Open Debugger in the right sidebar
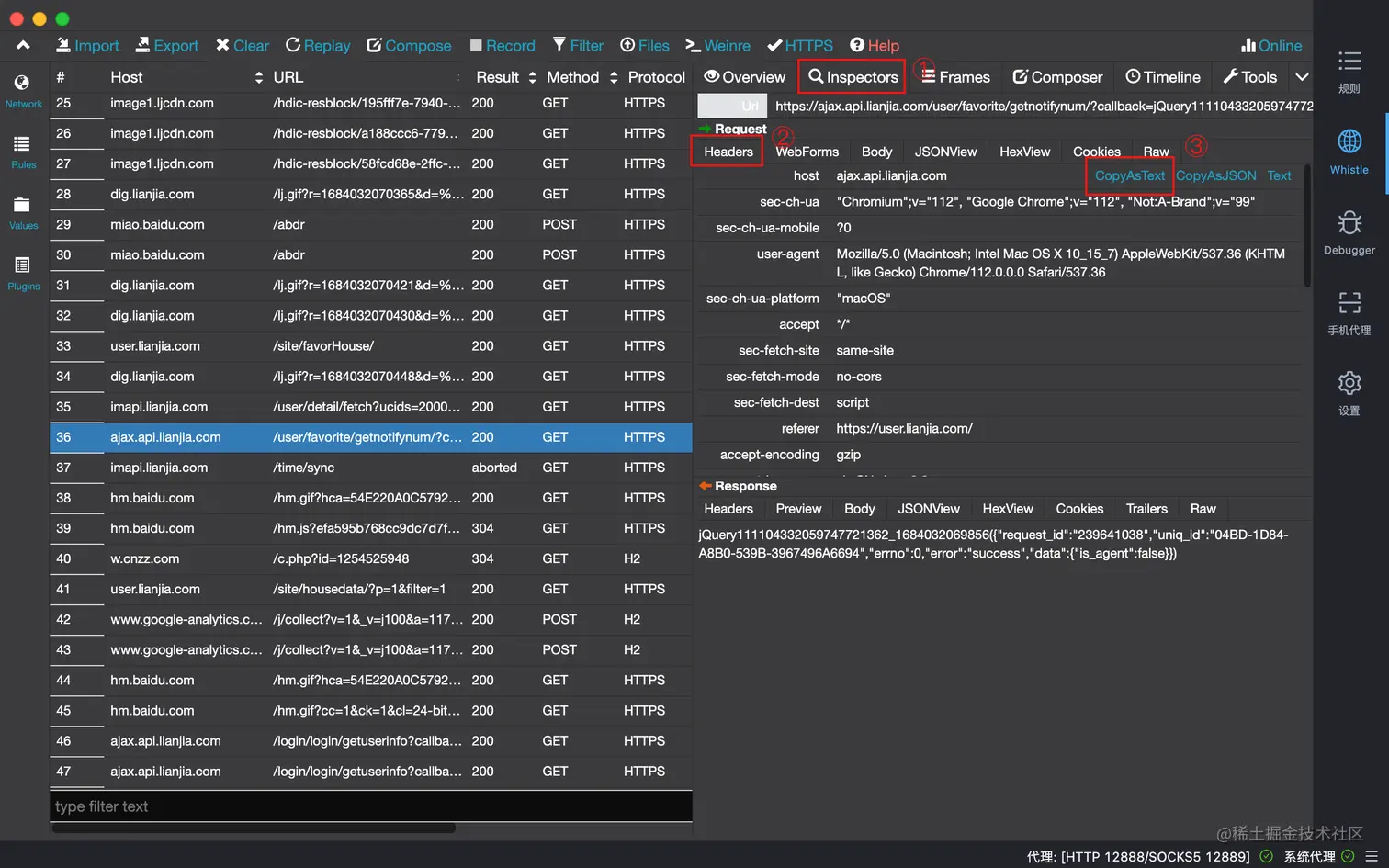Viewport: 1389px width, 868px height. pos(1349,232)
